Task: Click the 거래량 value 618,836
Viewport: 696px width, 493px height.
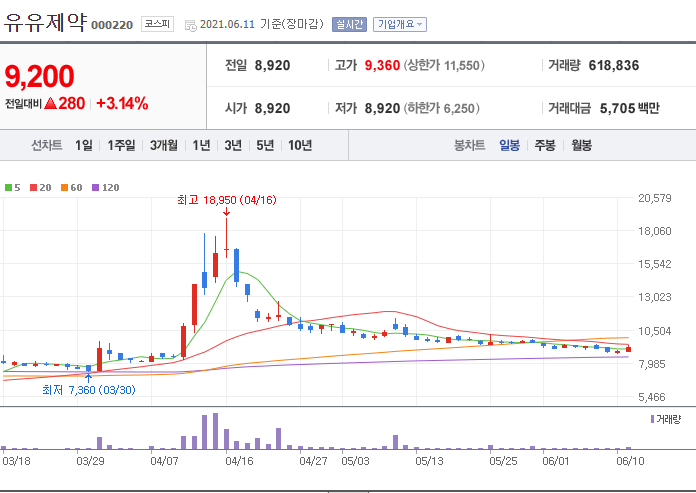Action: click(614, 66)
